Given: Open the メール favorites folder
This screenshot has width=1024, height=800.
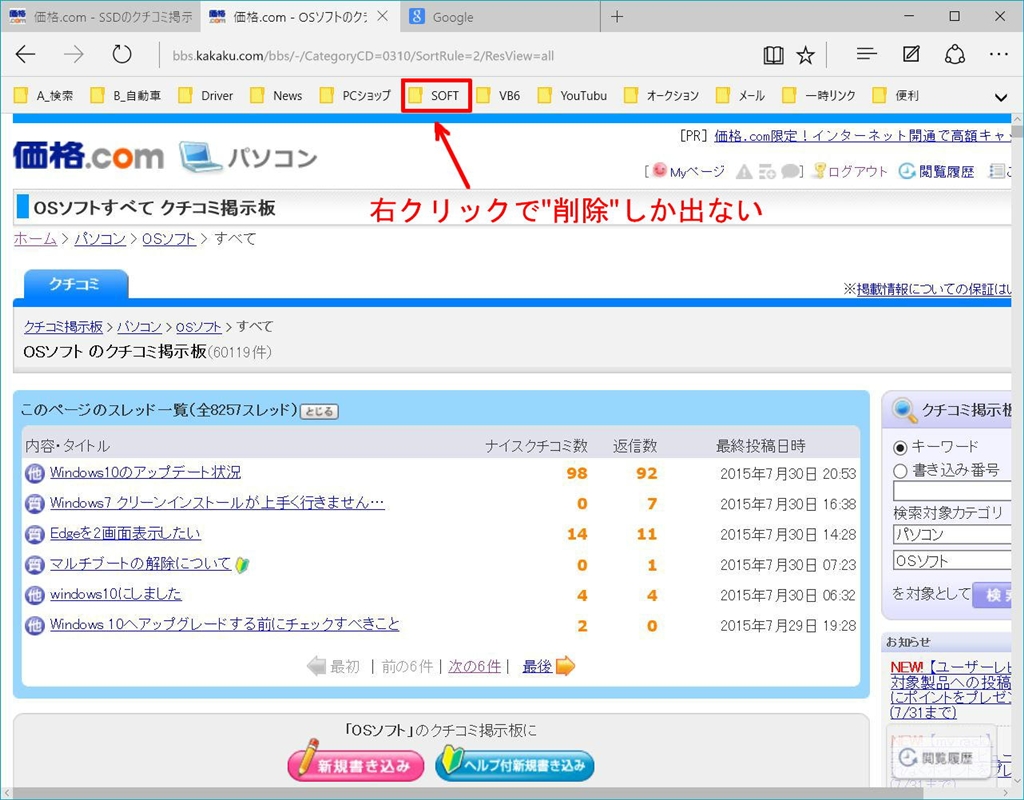Looking at the screenshot, I should (x=741, y=96).
